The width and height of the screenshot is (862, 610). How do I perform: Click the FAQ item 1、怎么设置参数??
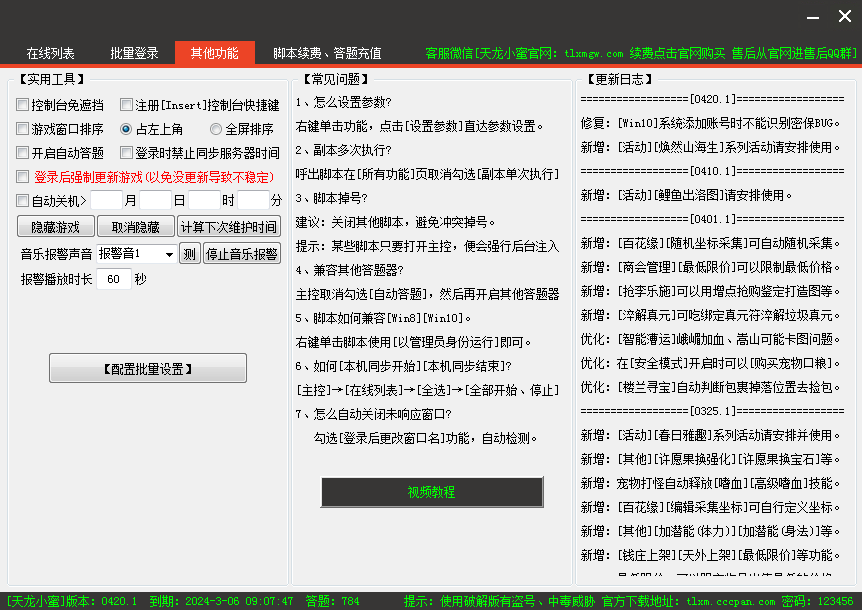(x=344, y=102)
